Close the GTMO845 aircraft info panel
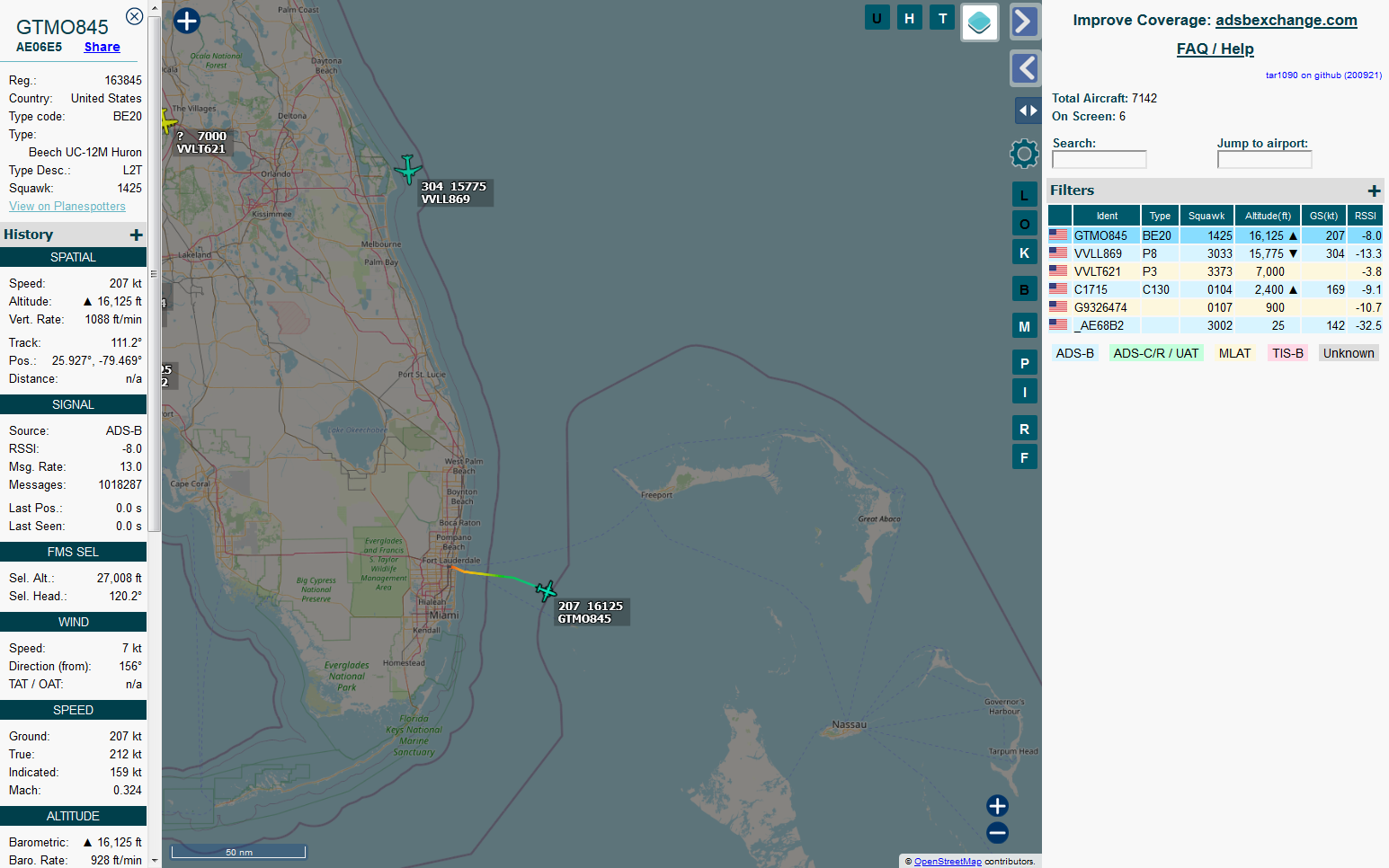This screenshot has height=868, width=1389. pos(134,16)
